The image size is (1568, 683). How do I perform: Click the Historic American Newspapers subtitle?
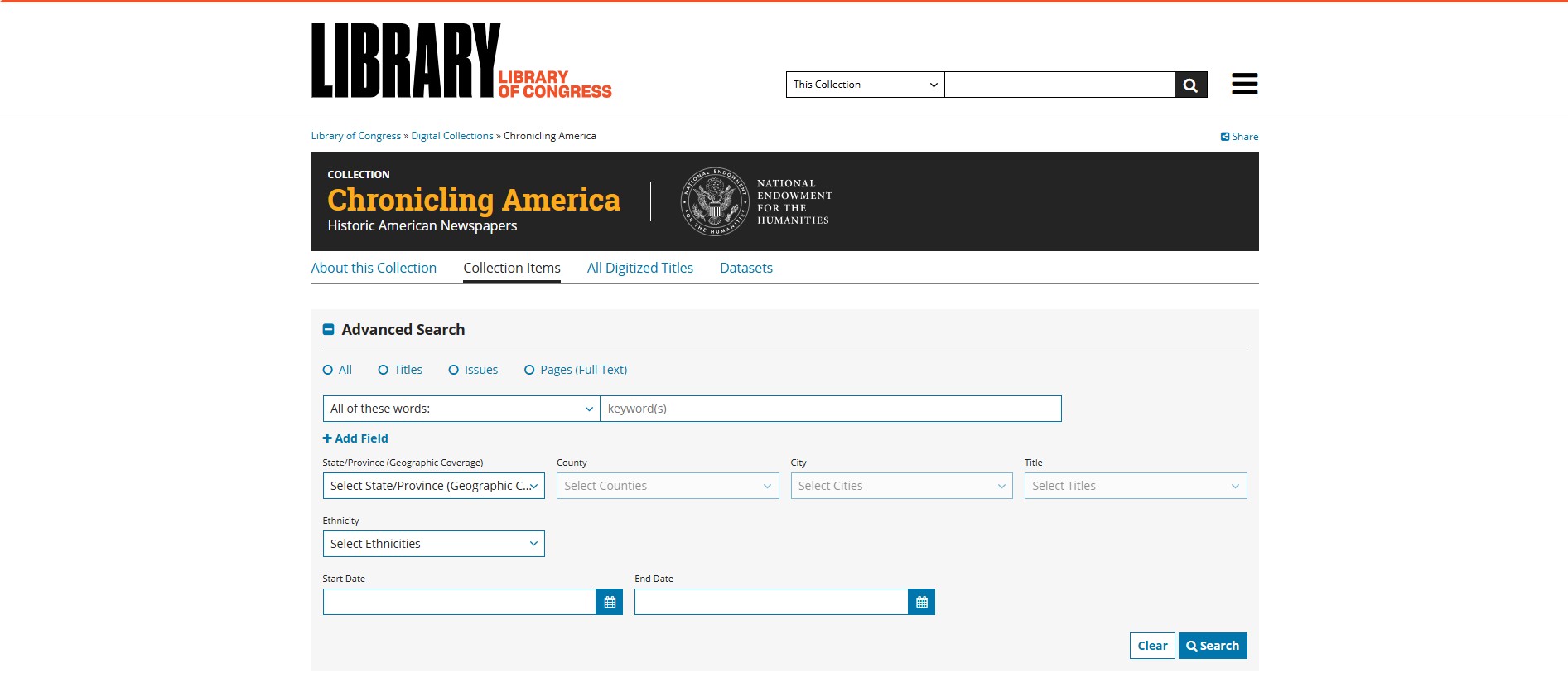click(x=422, y=226)
